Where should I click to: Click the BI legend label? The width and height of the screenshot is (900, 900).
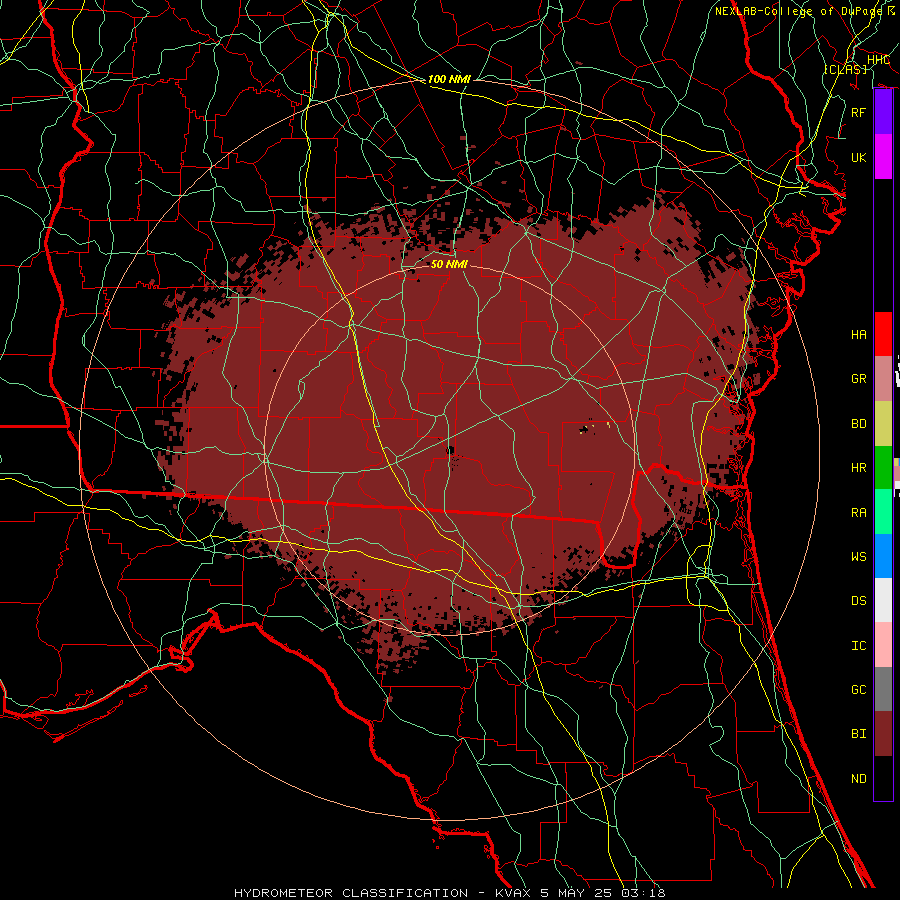pos(859,734)
